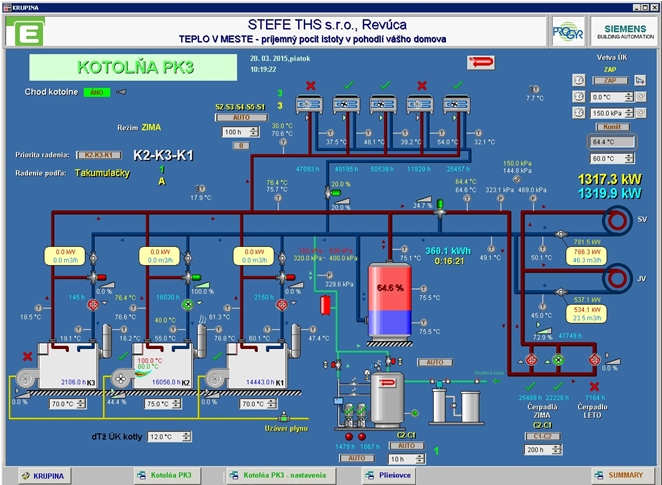Toggle the Konšt mode button
Screen dimensions: 662x485
613,127
